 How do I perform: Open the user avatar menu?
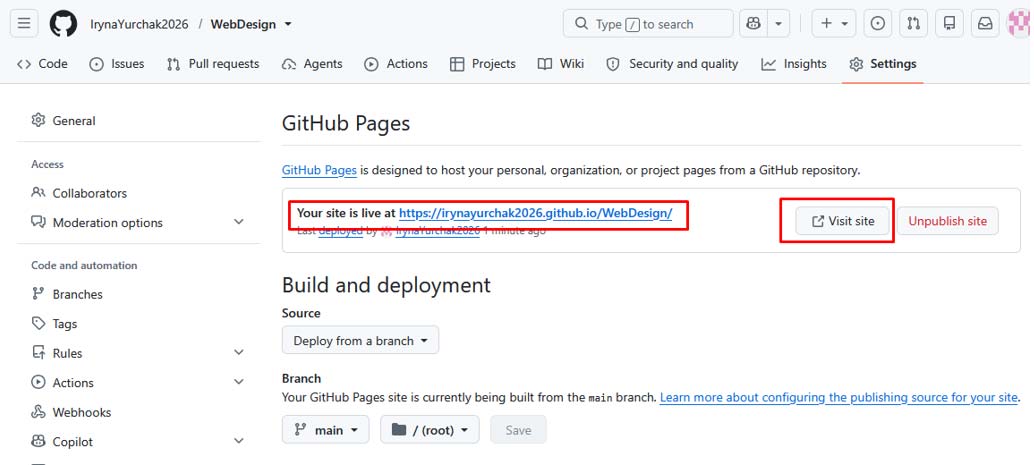click(1021, 24)
